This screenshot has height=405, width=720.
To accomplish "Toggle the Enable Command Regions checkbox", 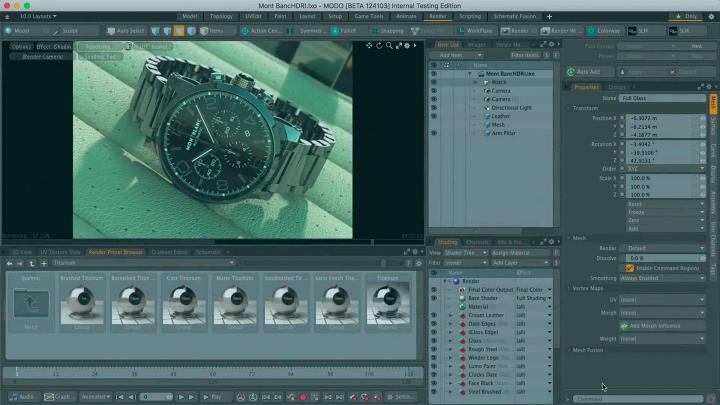I will coord(630,268).
